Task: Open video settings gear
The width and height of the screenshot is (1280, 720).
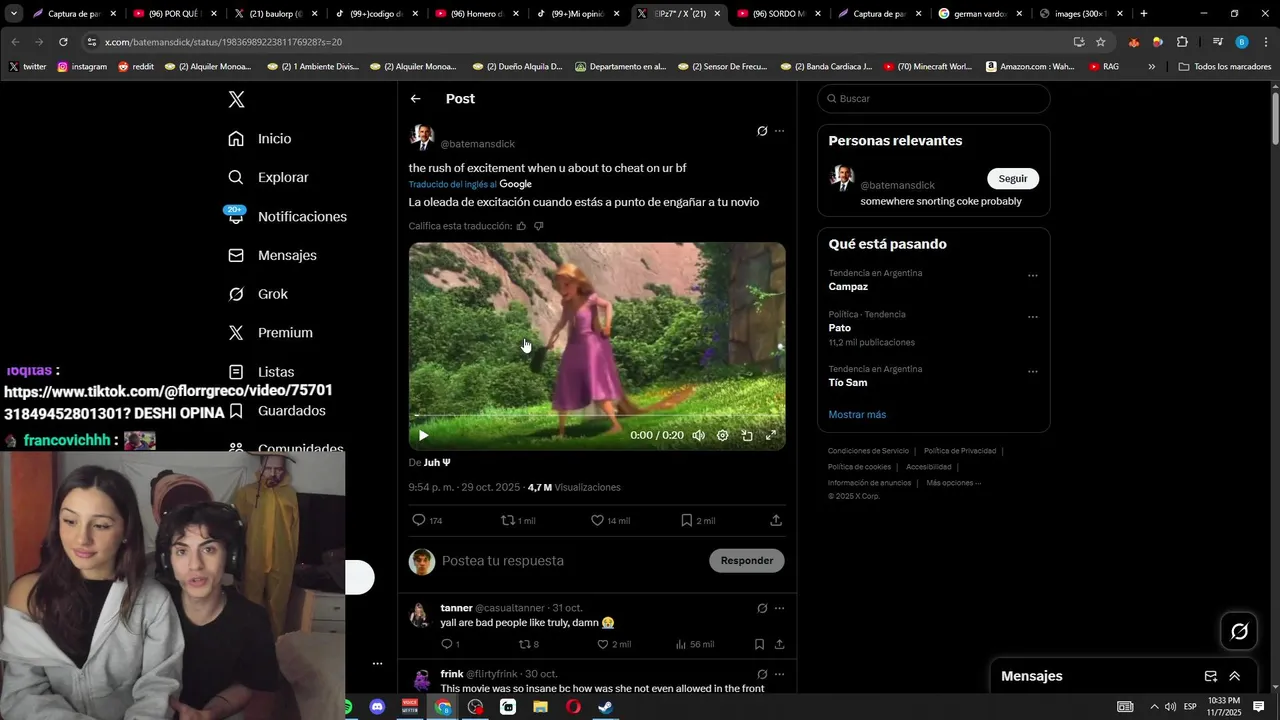Action: [722, 435]
